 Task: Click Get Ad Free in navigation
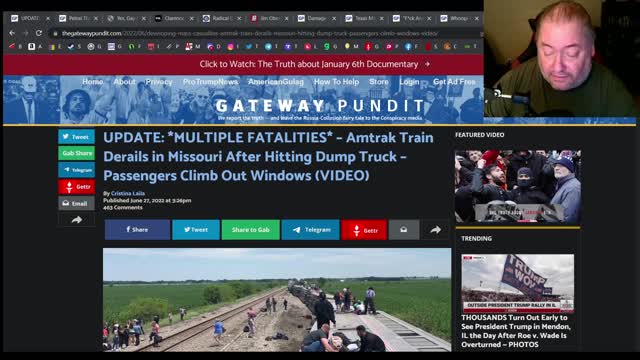pos(454,82)
